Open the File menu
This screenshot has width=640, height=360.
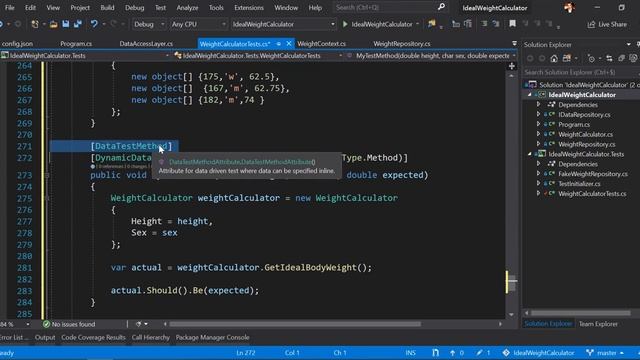coord(9,7)
